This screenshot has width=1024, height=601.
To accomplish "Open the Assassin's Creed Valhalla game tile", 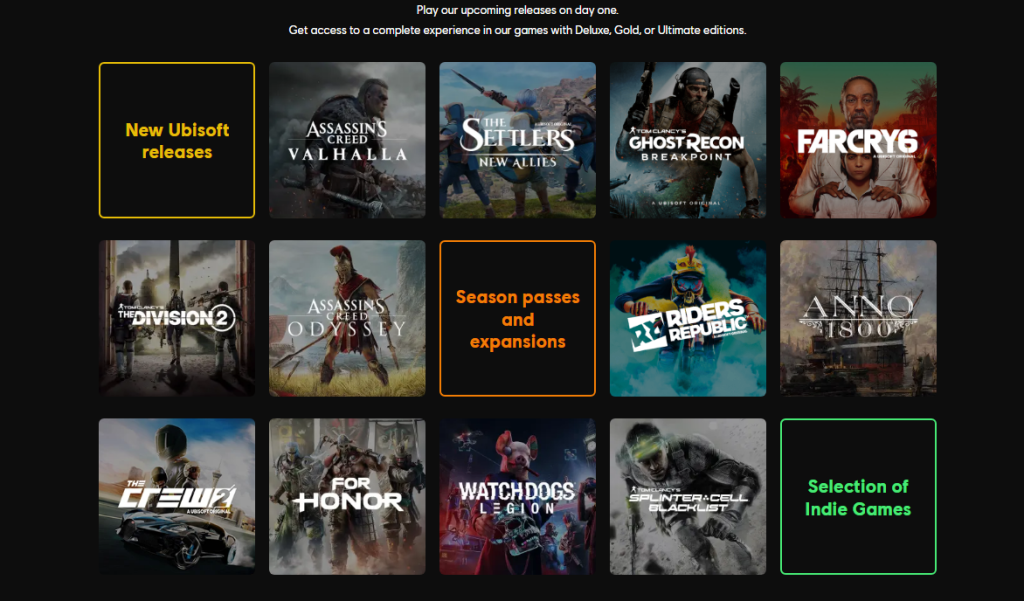I will [347, 140].
